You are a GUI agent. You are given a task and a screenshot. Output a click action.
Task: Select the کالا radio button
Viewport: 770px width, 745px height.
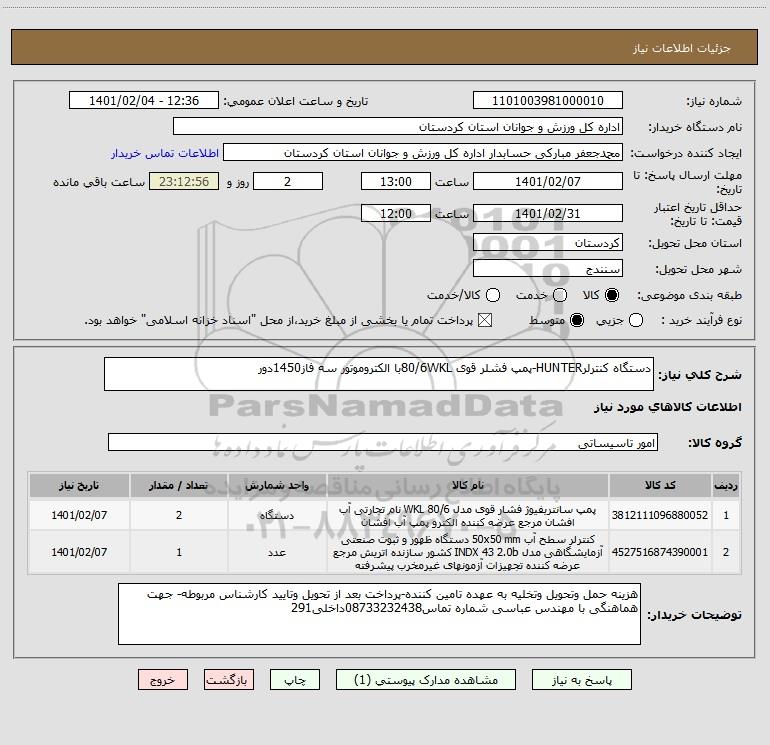click(x=612, y=295)
